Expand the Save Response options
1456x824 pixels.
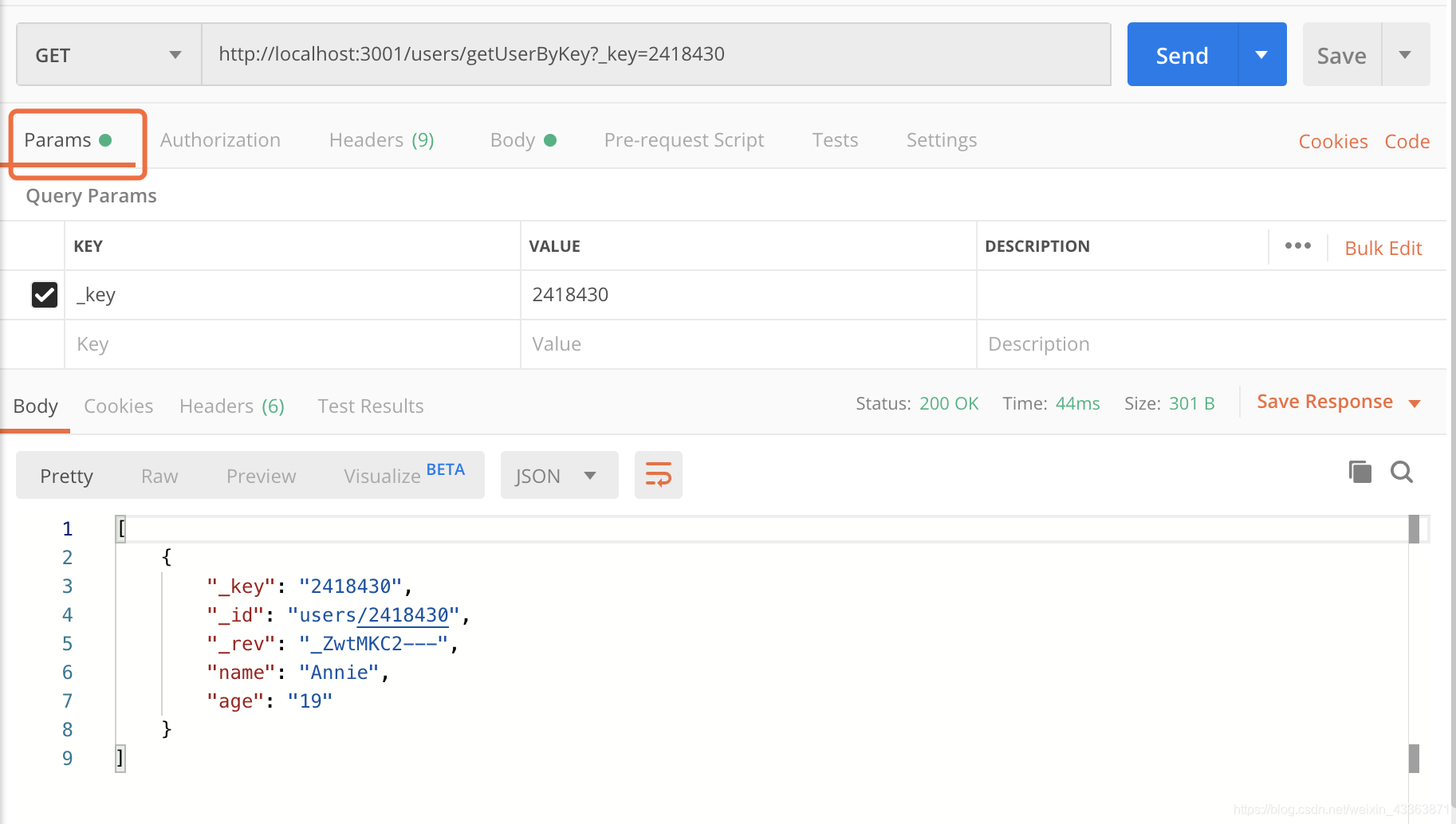(x=1415, y=402)
